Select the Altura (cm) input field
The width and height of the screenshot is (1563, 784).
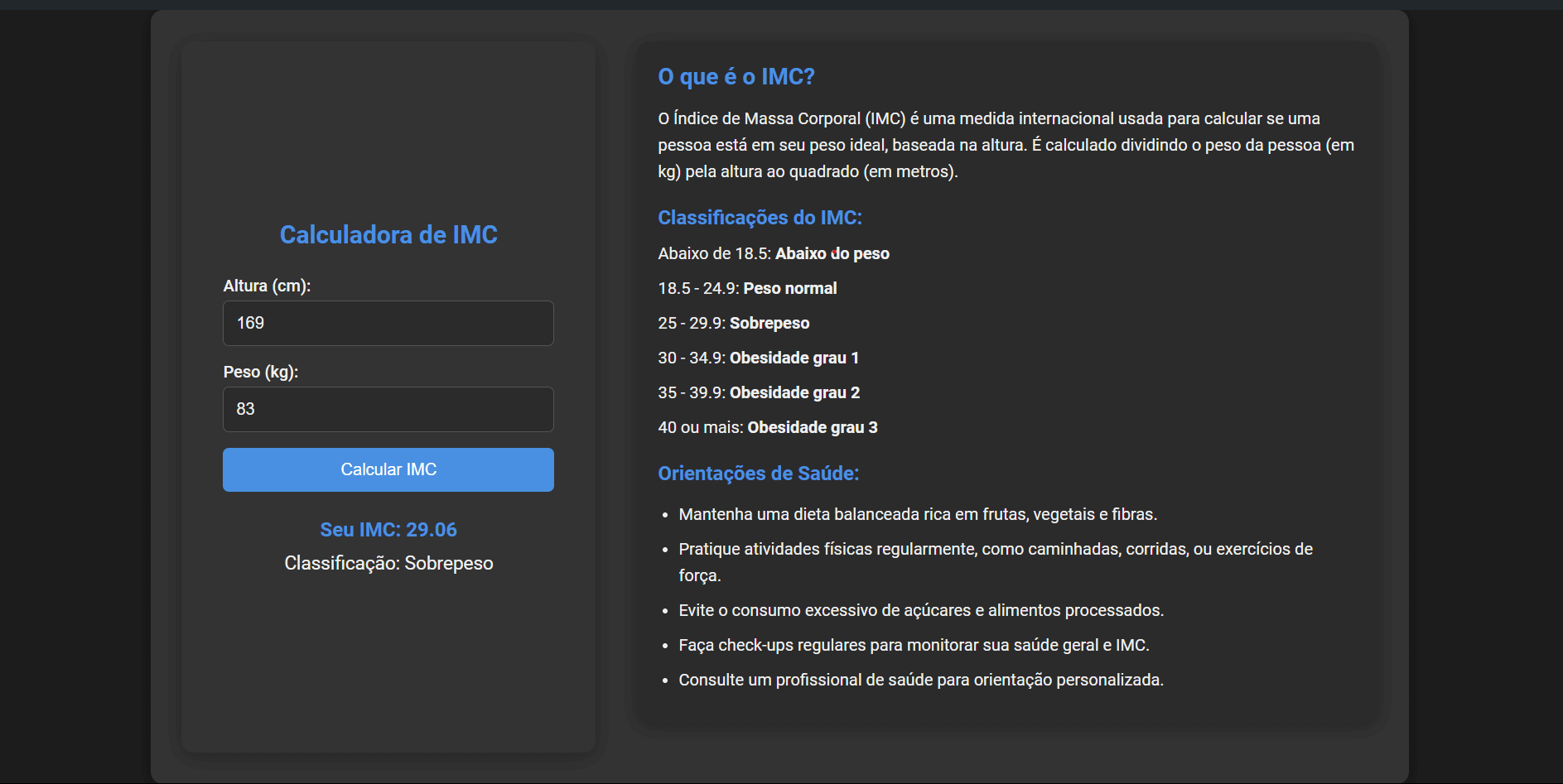388,323
